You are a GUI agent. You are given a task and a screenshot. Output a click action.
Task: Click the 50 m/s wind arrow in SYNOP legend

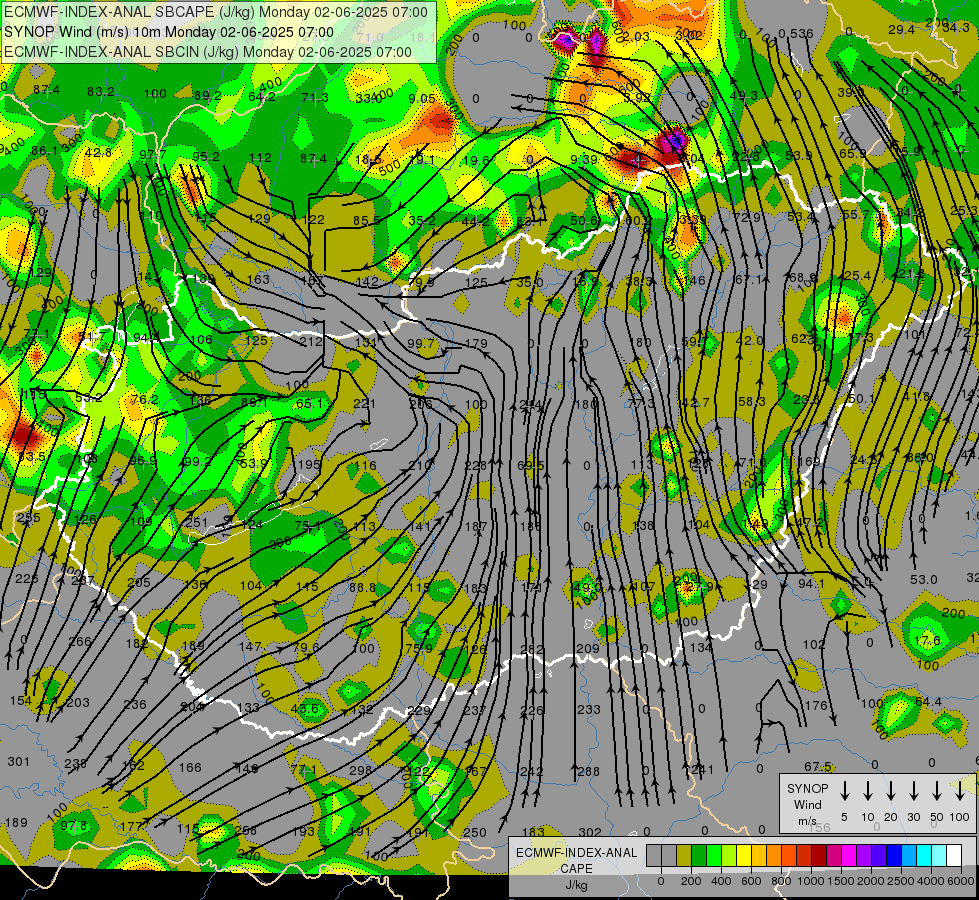click(937, 791)
